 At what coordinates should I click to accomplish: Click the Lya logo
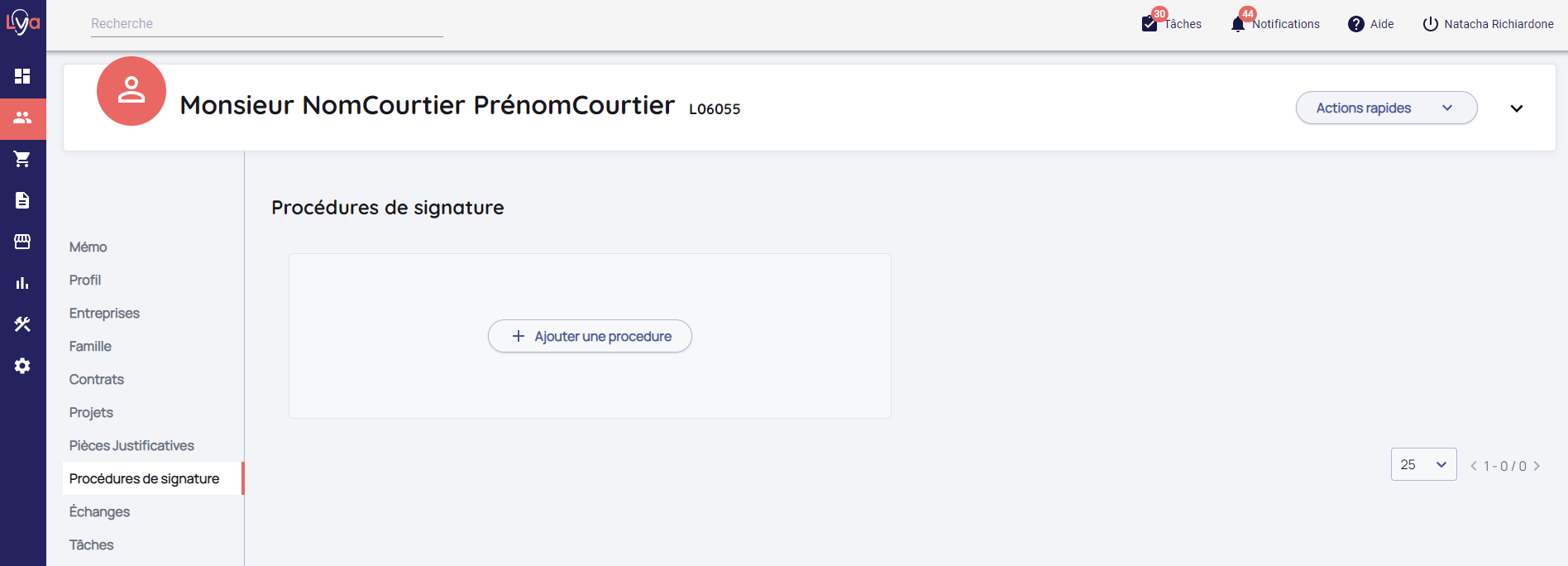click(22, 22)
